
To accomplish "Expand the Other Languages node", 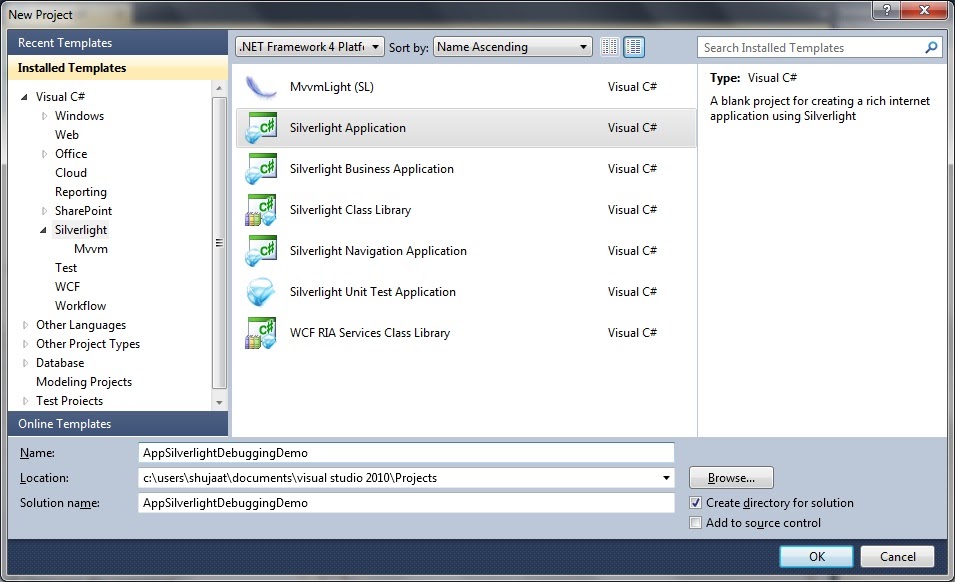I will point(25,325).
